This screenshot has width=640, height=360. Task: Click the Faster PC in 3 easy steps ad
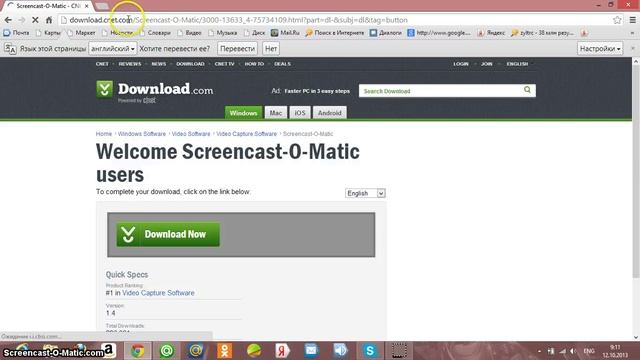coord(317,91)
